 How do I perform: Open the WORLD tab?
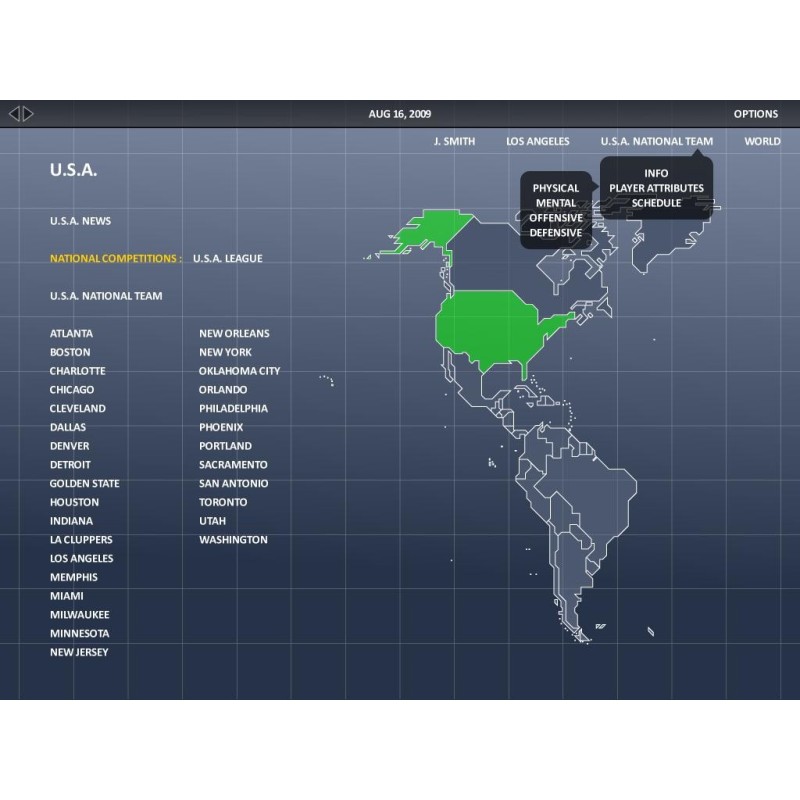[x=762, y=141]
